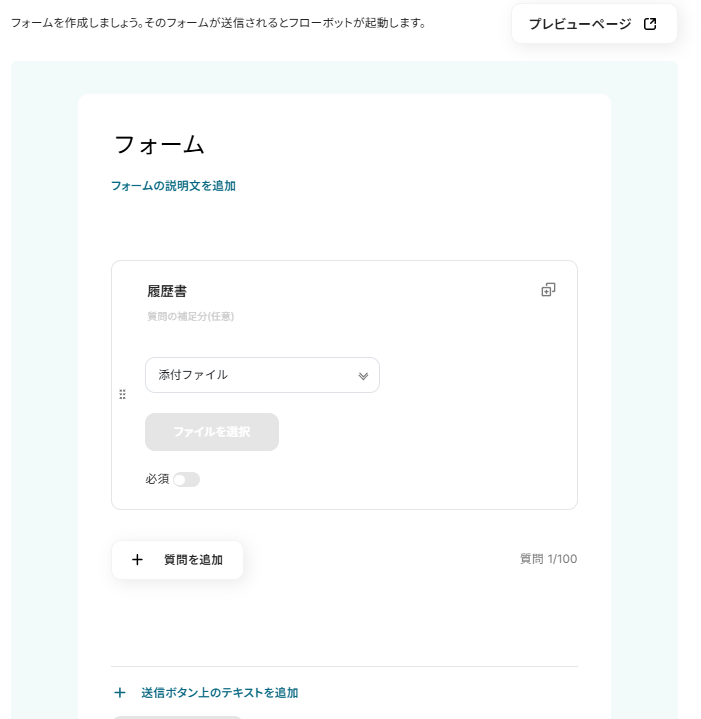Viewport: 701px width, 719px height.
Task: Click the フォーム title heading to edit
Action: pyautogui.click(x=160, y=145)
